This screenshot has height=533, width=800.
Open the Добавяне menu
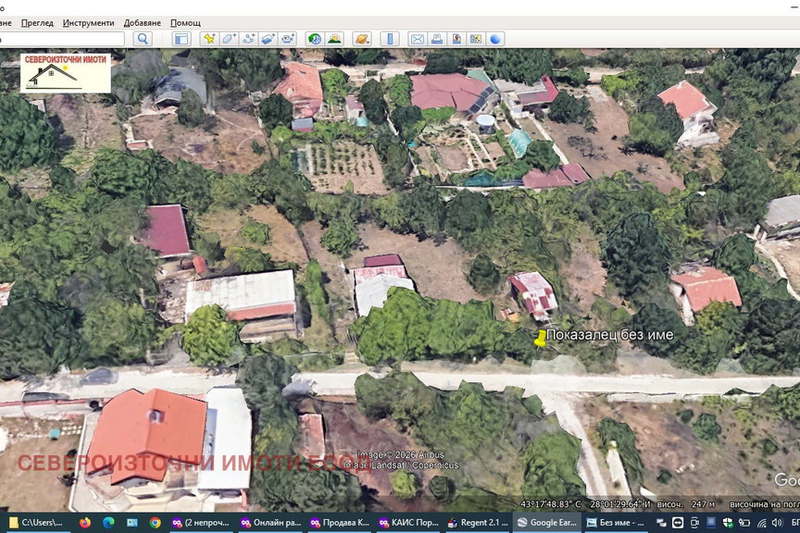pyautogui.click(x=142, y=23)
